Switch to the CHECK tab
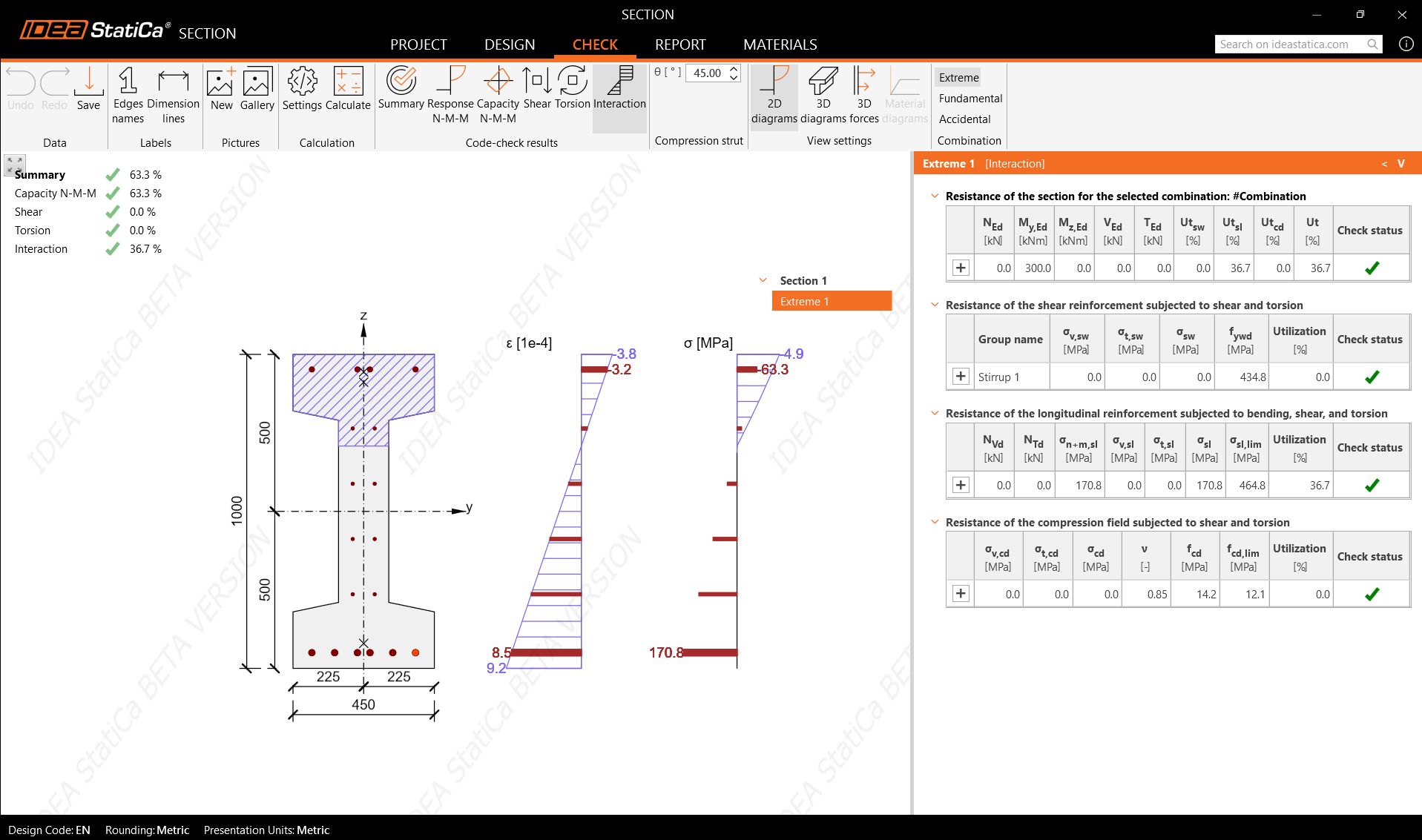Image resolution: width=1422 pixels, height=840 pixels. (x=595, y=44)
